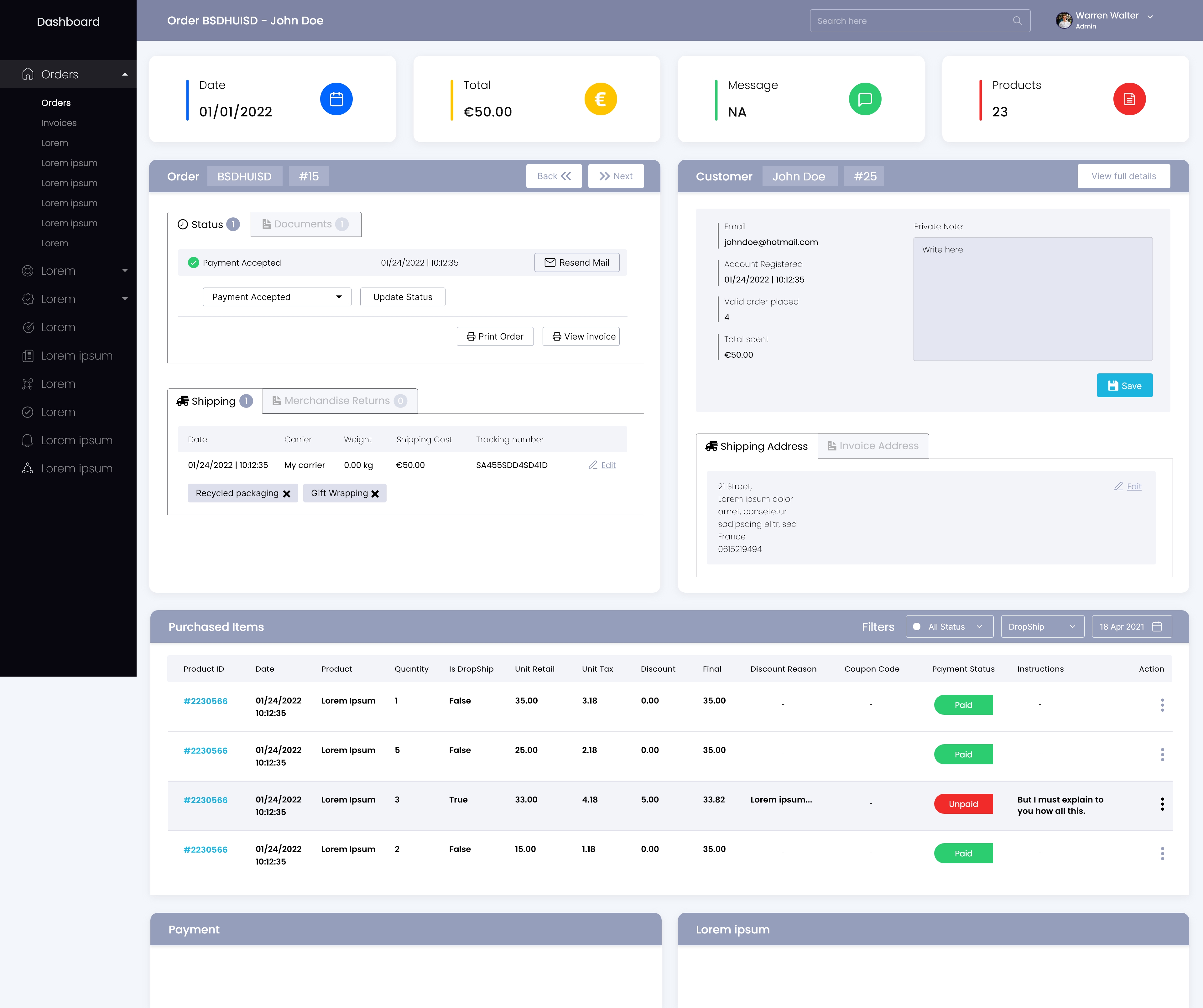Viewport: 1203px width, 1008px height.
Task: Click the search magnifier icon
Action: tap(1017, 21)
